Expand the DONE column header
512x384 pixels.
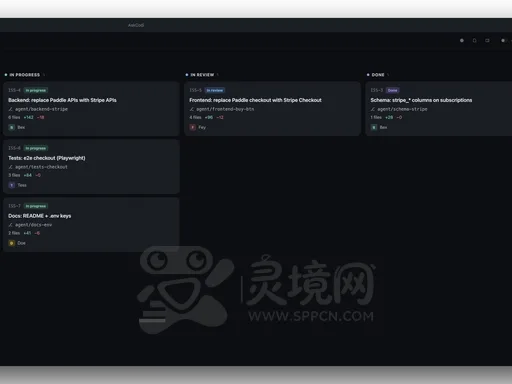click(388, 75)
